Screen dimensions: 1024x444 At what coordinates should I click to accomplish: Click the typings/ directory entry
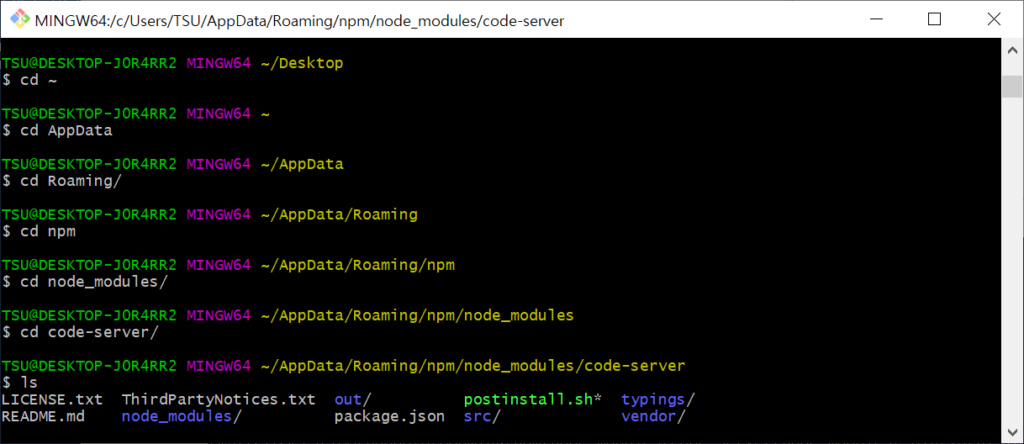(x=658, y=399)
